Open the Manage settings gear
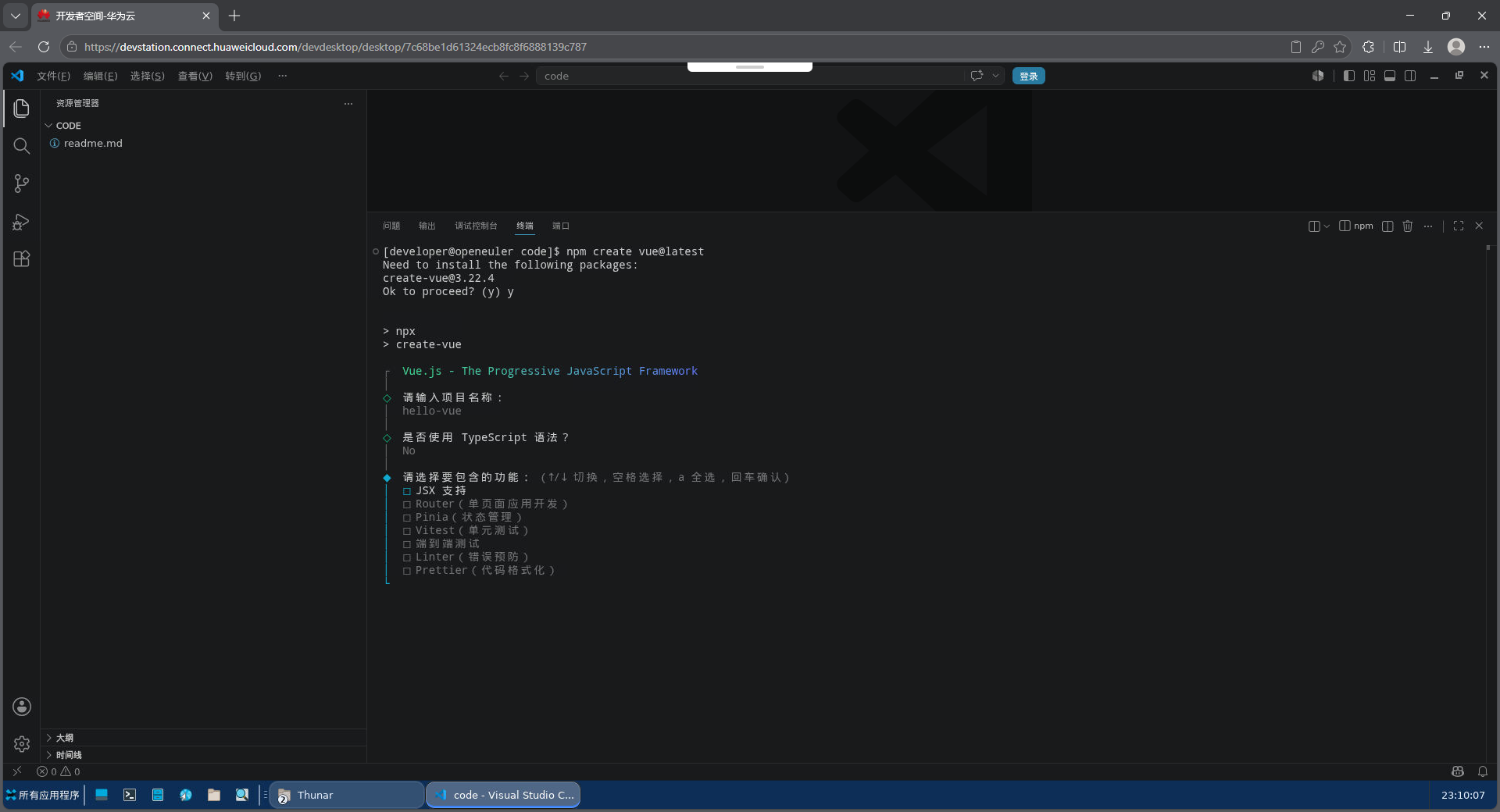The width and height of the screenshot is (1500, 812). (22, 744)
